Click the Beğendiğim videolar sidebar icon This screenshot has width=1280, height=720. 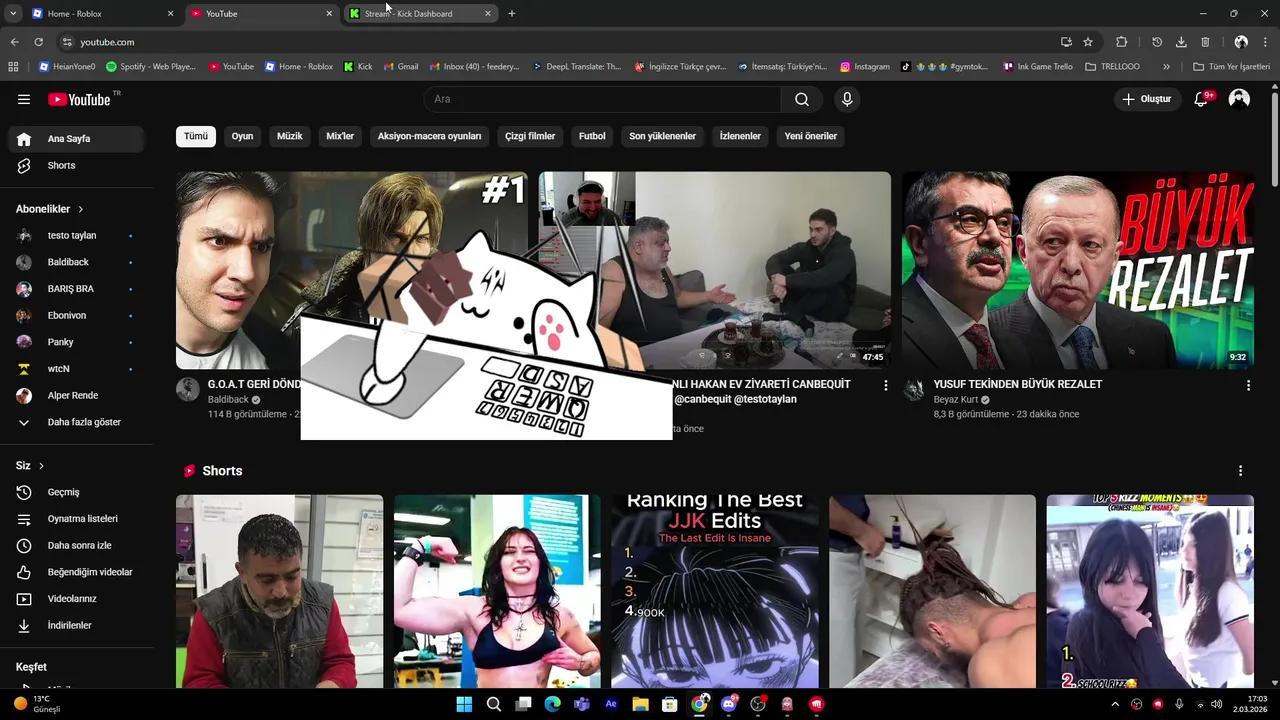[24, 572]
